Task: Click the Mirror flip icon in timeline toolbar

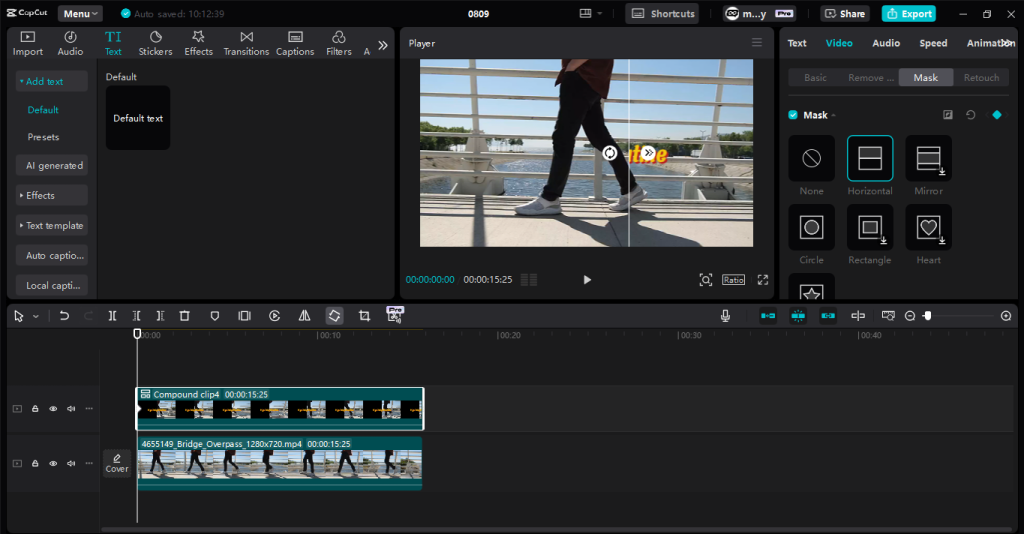Action: 304,316
